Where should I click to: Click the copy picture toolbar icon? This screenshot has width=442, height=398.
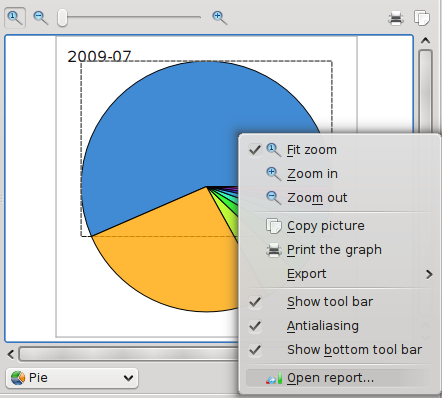tap(422, 18)
